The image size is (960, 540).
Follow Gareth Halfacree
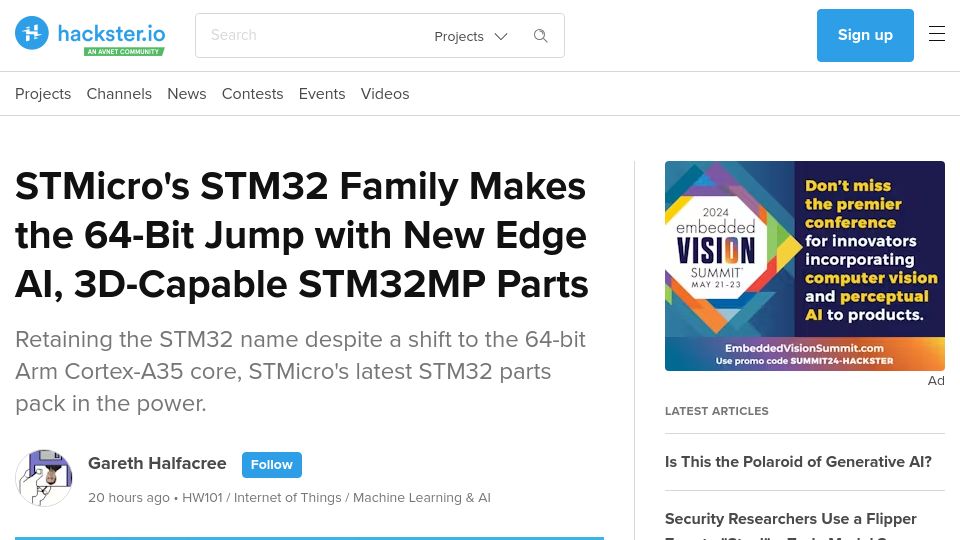click(x=272, y=465)
